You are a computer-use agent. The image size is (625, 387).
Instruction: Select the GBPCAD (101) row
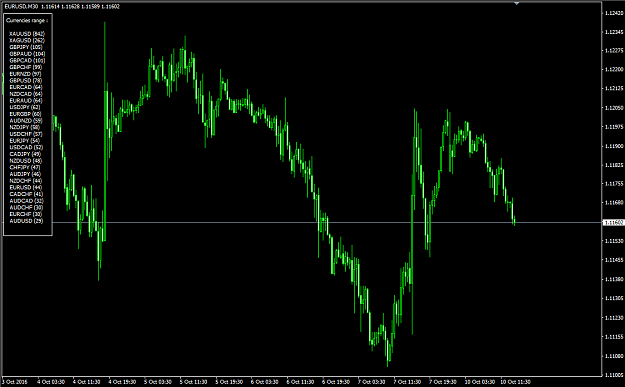[x=27, y=61]
